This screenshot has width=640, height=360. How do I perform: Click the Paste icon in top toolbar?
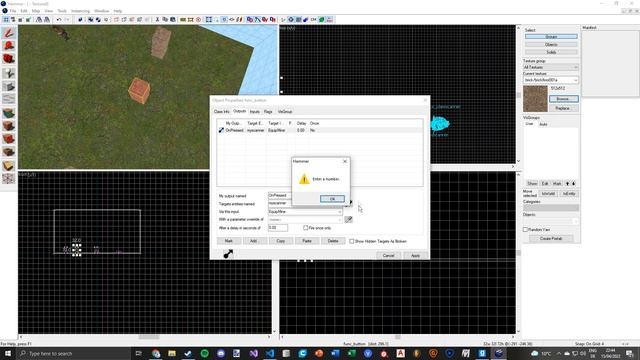(x=173, y=20)
